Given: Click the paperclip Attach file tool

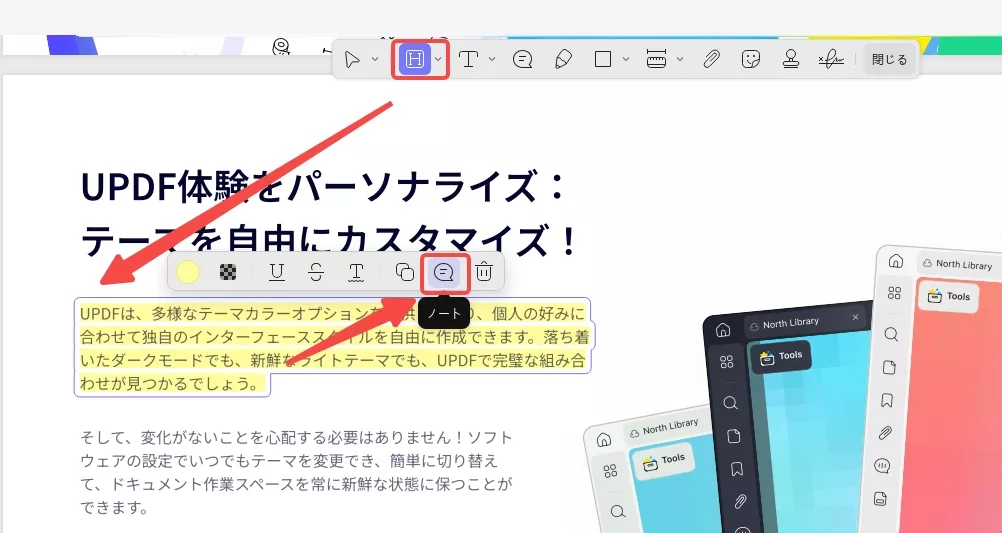Looking at the screenshot, I should click(x=711, y=59).
